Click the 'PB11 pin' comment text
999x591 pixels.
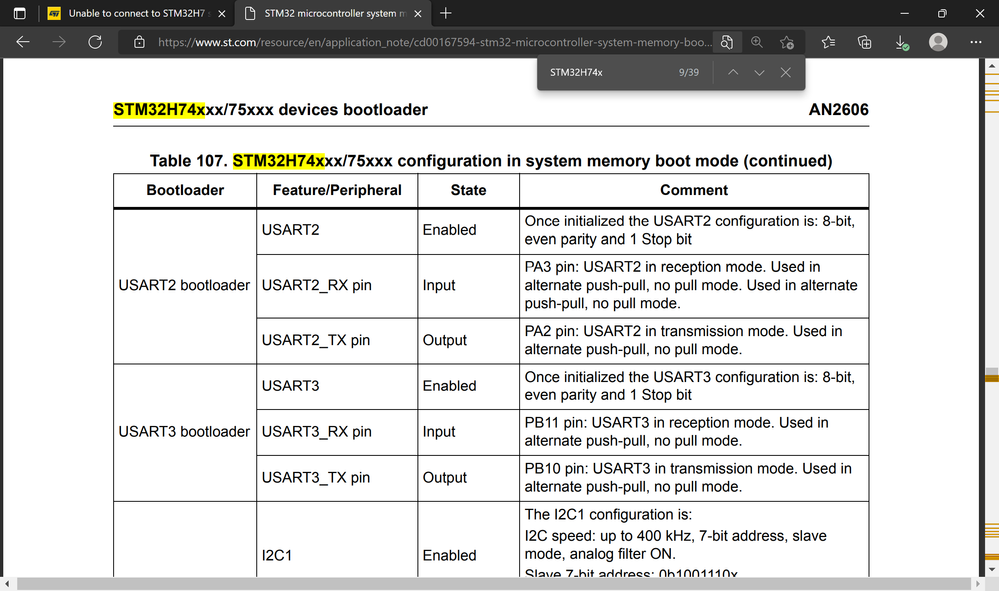click(677, 432)
